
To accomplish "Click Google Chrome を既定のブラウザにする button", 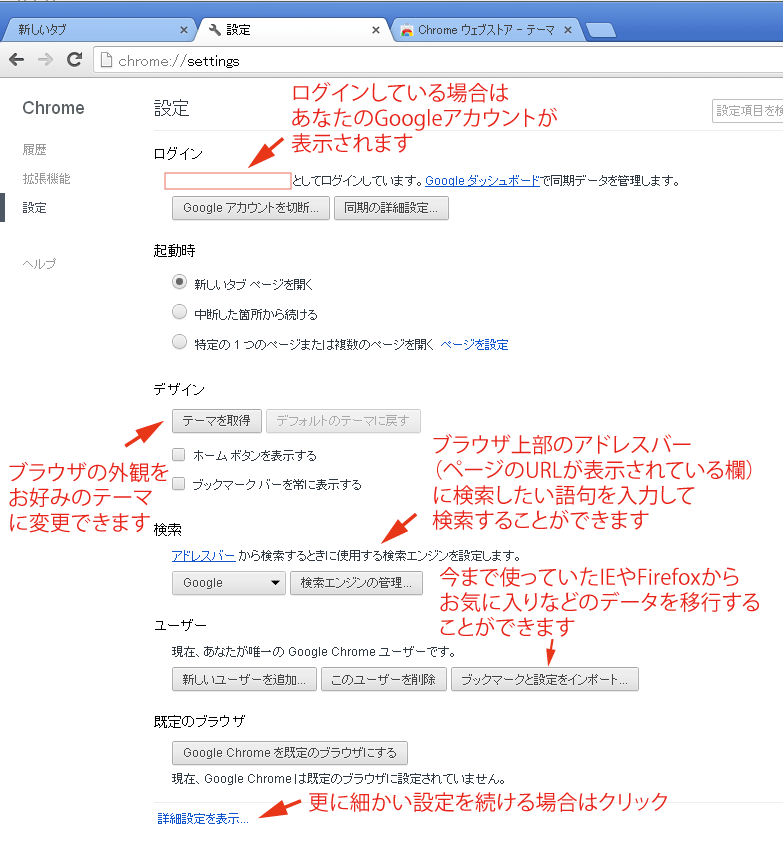I will pyautogui.click(x=289, y=753).
